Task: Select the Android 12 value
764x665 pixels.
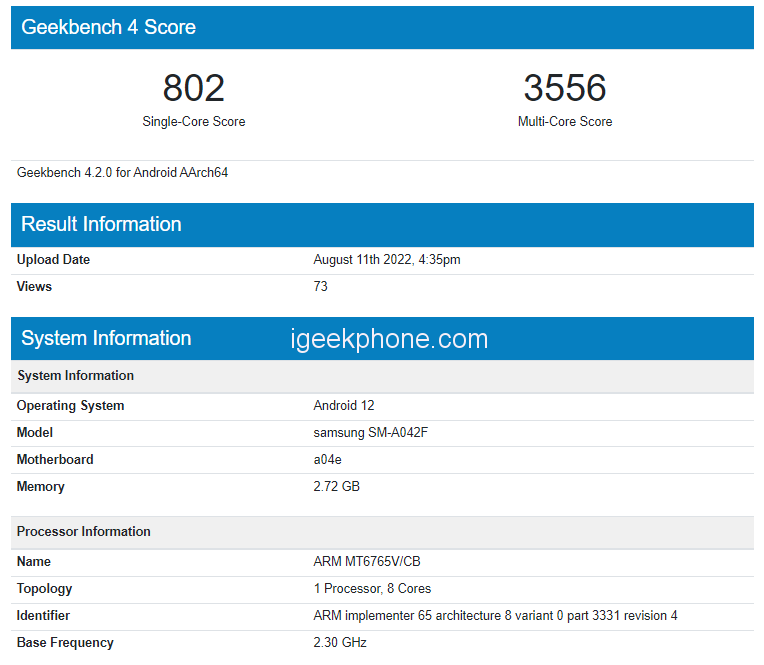Action: [345, 406]
